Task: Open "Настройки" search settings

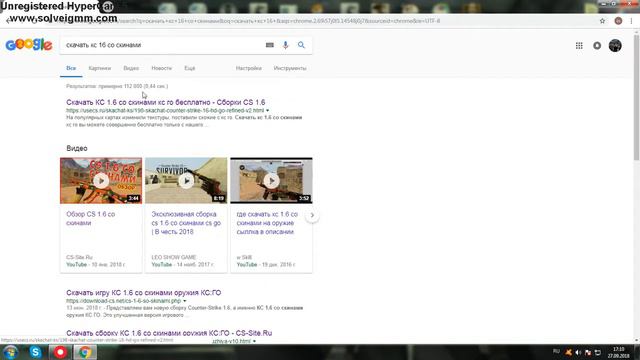Action: (249, 68)
